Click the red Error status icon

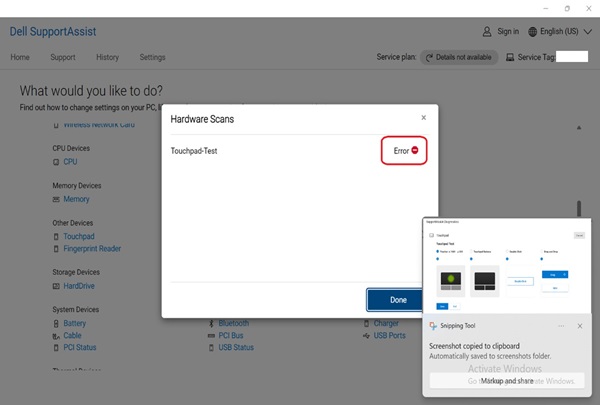click(x=415, y=150)
